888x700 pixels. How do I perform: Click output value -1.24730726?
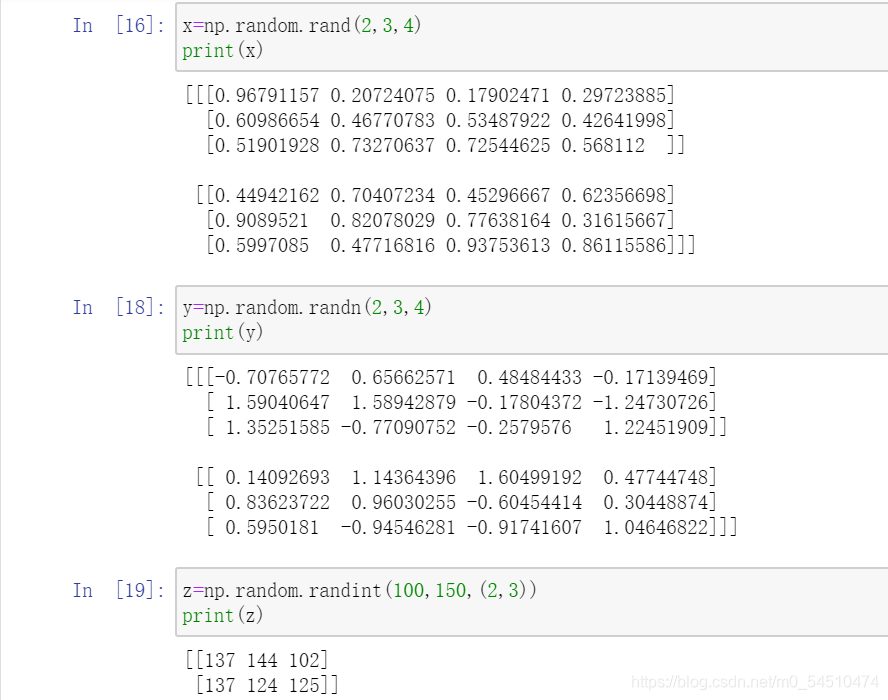pos(651,402)
